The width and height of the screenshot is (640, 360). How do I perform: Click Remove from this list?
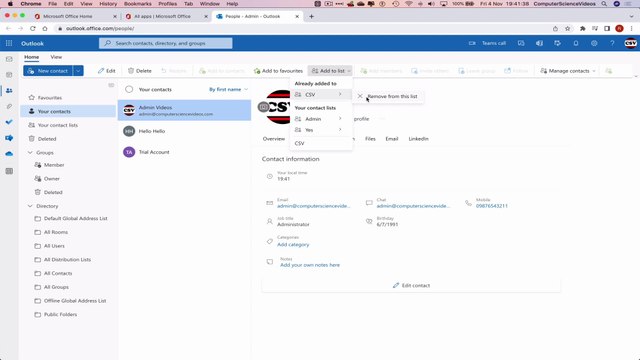click(x=392, y=96)
